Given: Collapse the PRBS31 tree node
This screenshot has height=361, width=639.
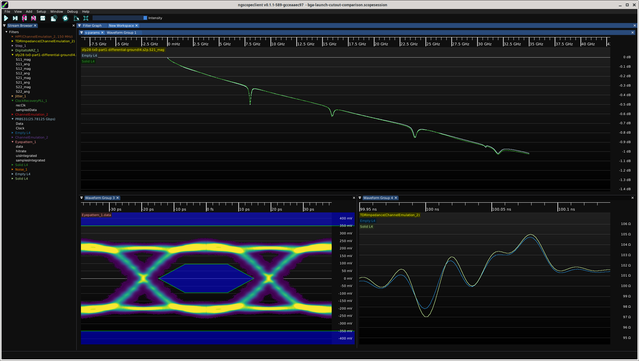Looking at the screenshot, I should tap(13, 119).
